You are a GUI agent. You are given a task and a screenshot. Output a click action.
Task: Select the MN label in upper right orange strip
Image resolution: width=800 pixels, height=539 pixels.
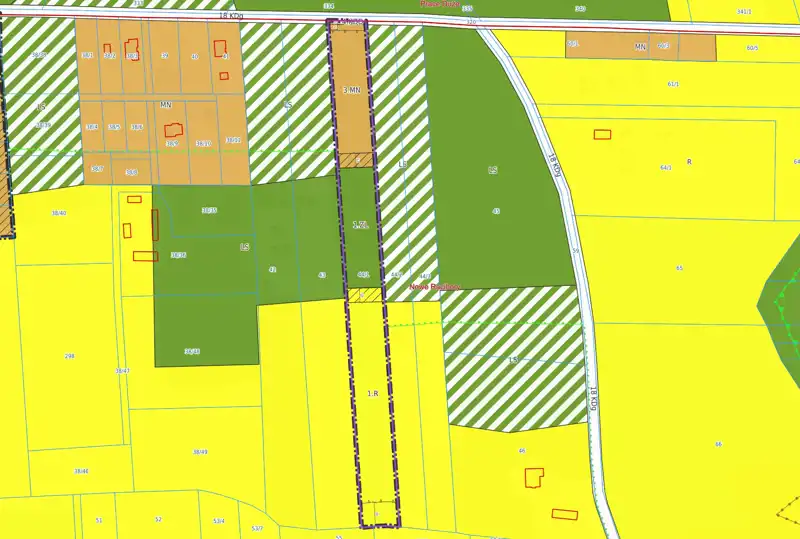[640, 47]
